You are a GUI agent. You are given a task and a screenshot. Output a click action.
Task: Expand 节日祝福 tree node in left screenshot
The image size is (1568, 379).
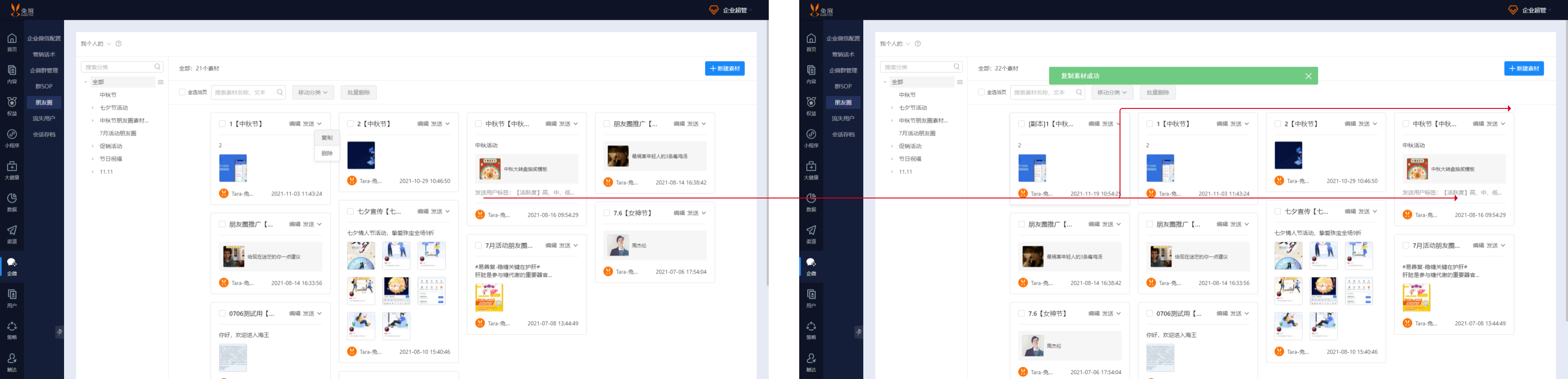93,159
